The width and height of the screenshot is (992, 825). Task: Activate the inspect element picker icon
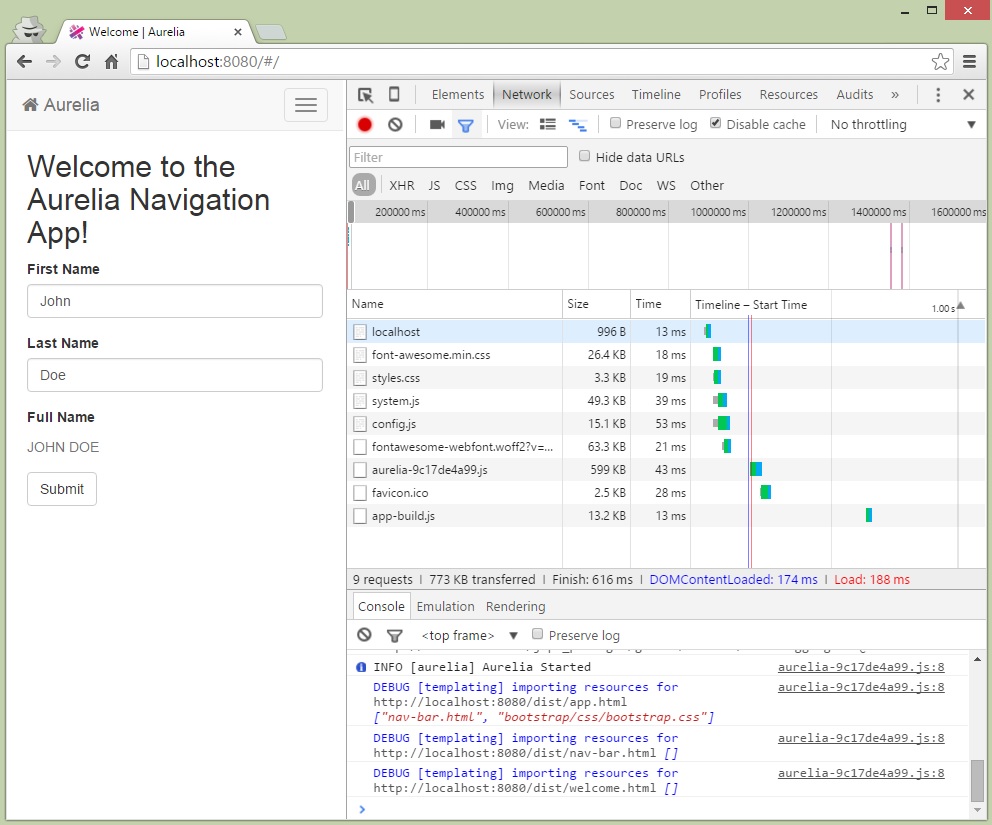(366, 95)
